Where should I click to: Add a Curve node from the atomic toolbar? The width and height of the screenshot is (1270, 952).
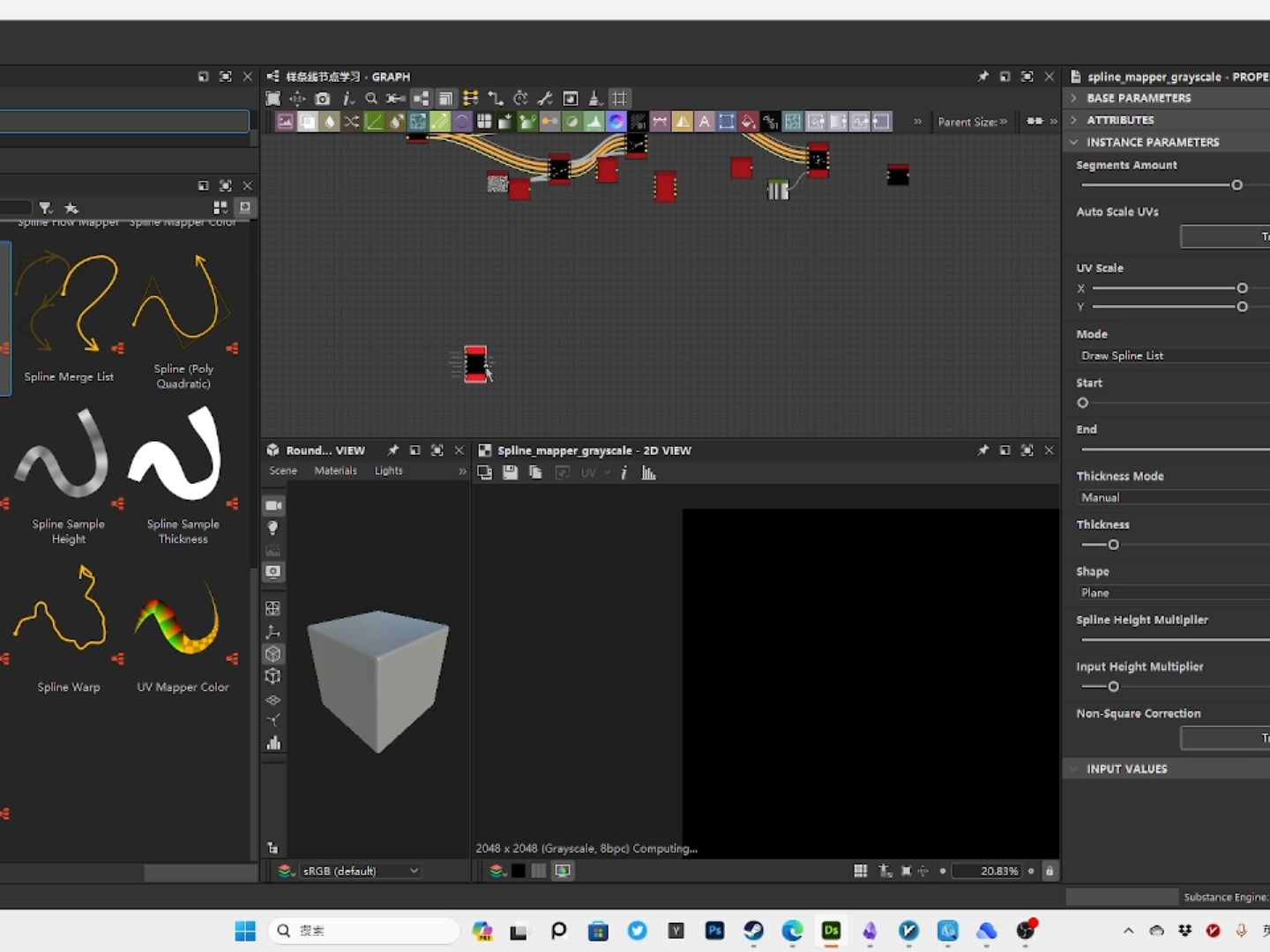(374, 122)
